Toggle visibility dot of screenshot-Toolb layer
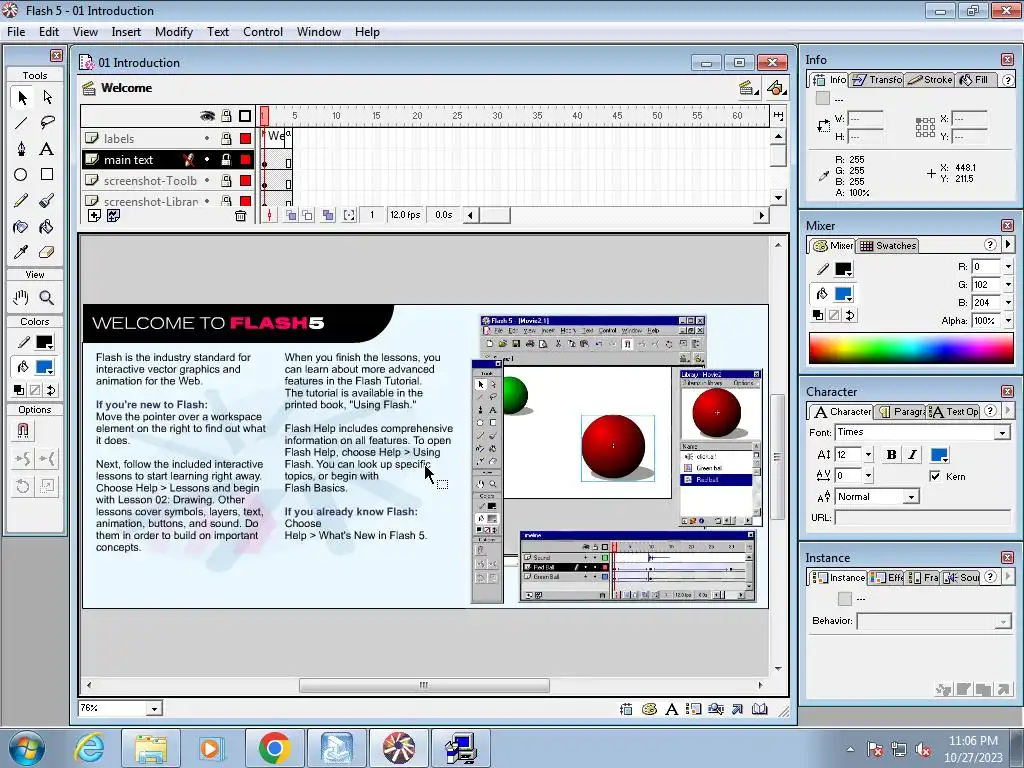1024x768 pixels. (207, 180)
